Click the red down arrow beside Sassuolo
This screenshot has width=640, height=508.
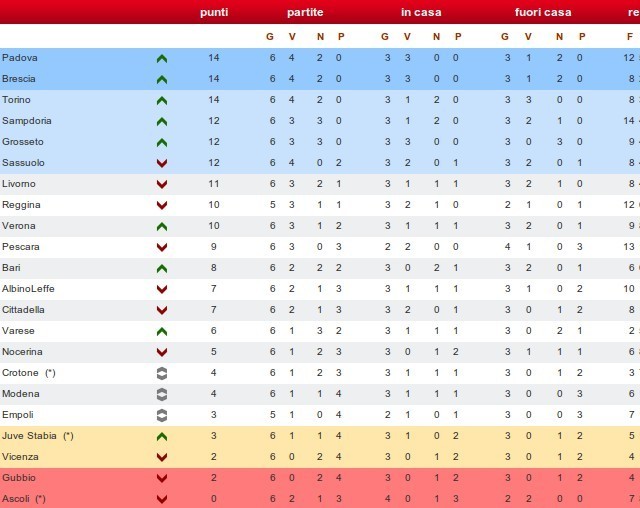(162, 163)
